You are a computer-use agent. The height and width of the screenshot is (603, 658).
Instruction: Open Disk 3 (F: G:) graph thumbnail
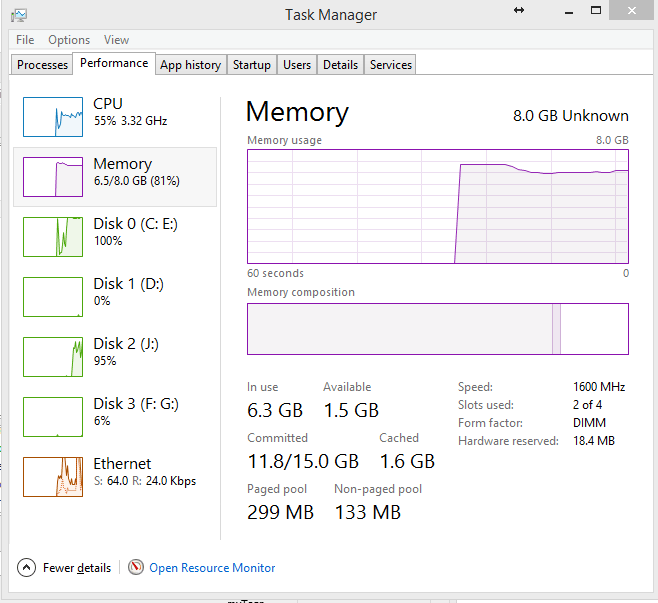(53, 417)
